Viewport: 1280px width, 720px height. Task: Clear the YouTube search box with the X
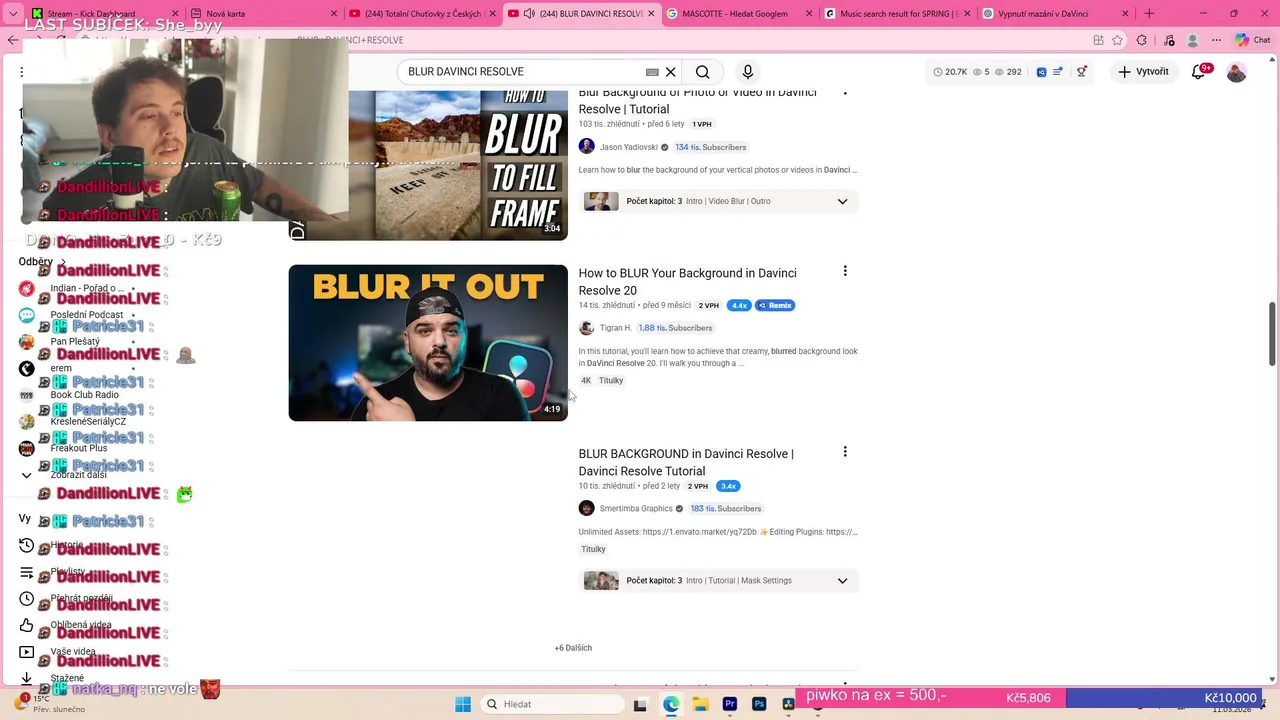[x=671, y=72]
